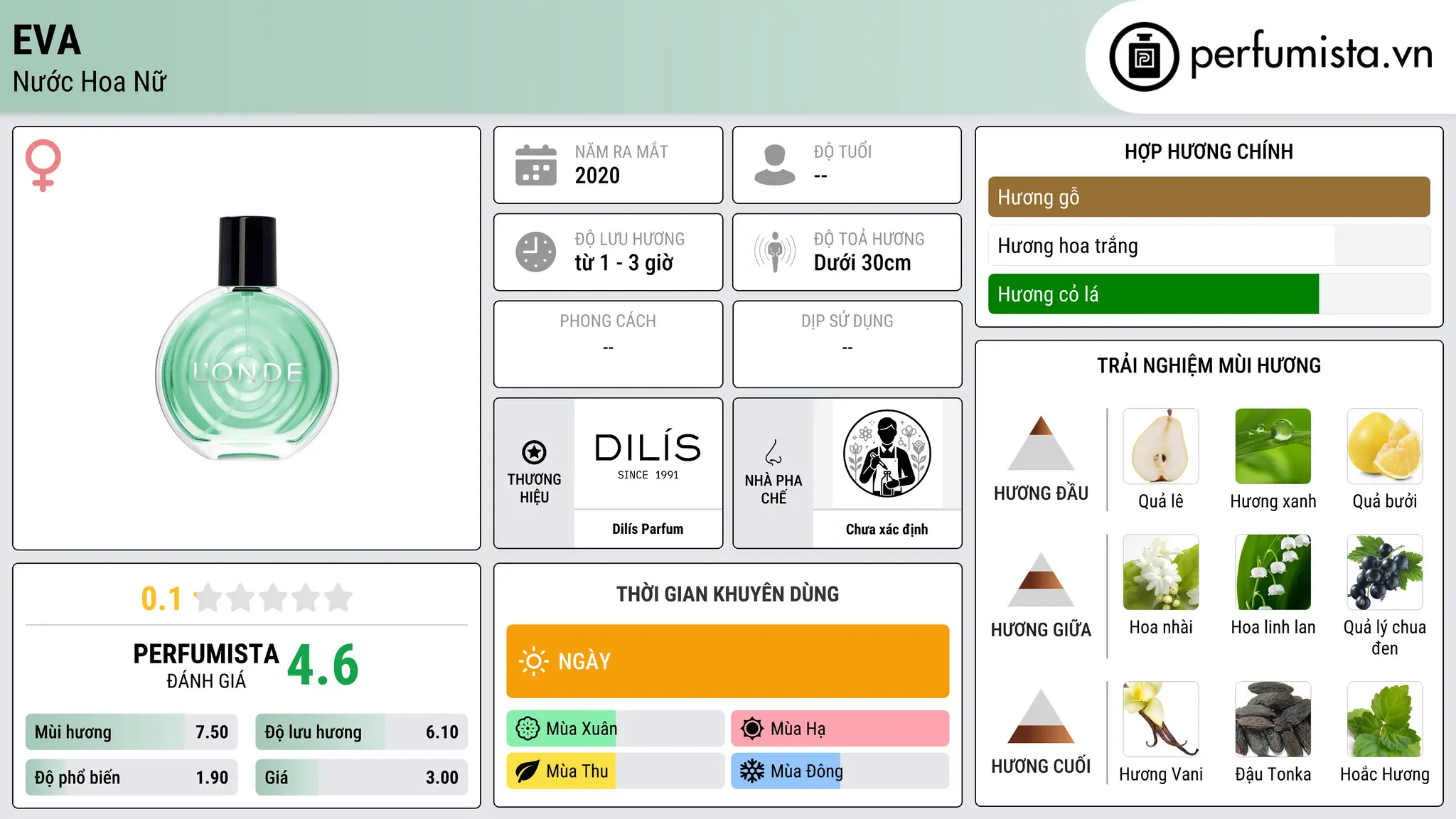Click the Mùa Đông season bar
Screen dimensions: 1456x819
[x=840, y=771]
